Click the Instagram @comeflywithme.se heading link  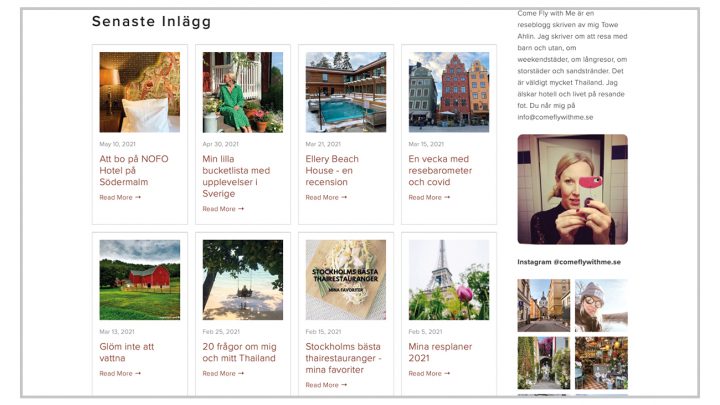tap(569, 262)
